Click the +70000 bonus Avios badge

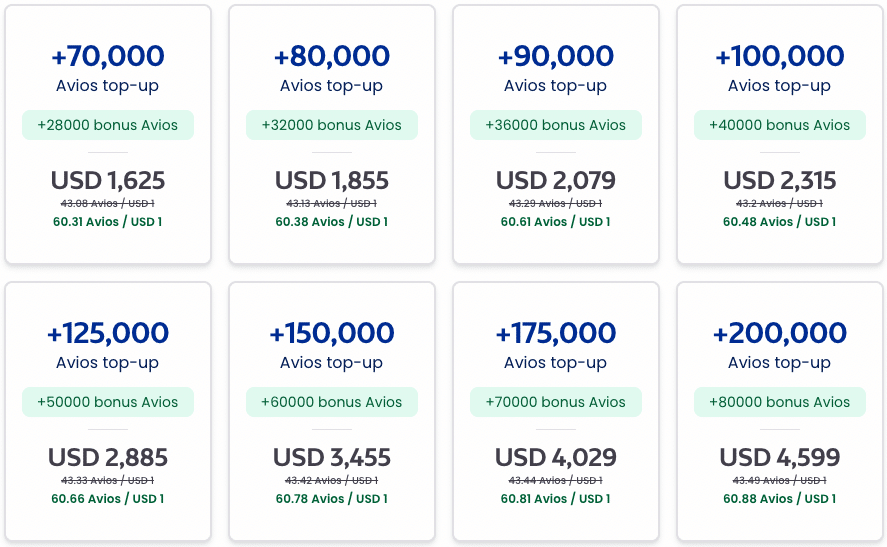pos(556,402)
